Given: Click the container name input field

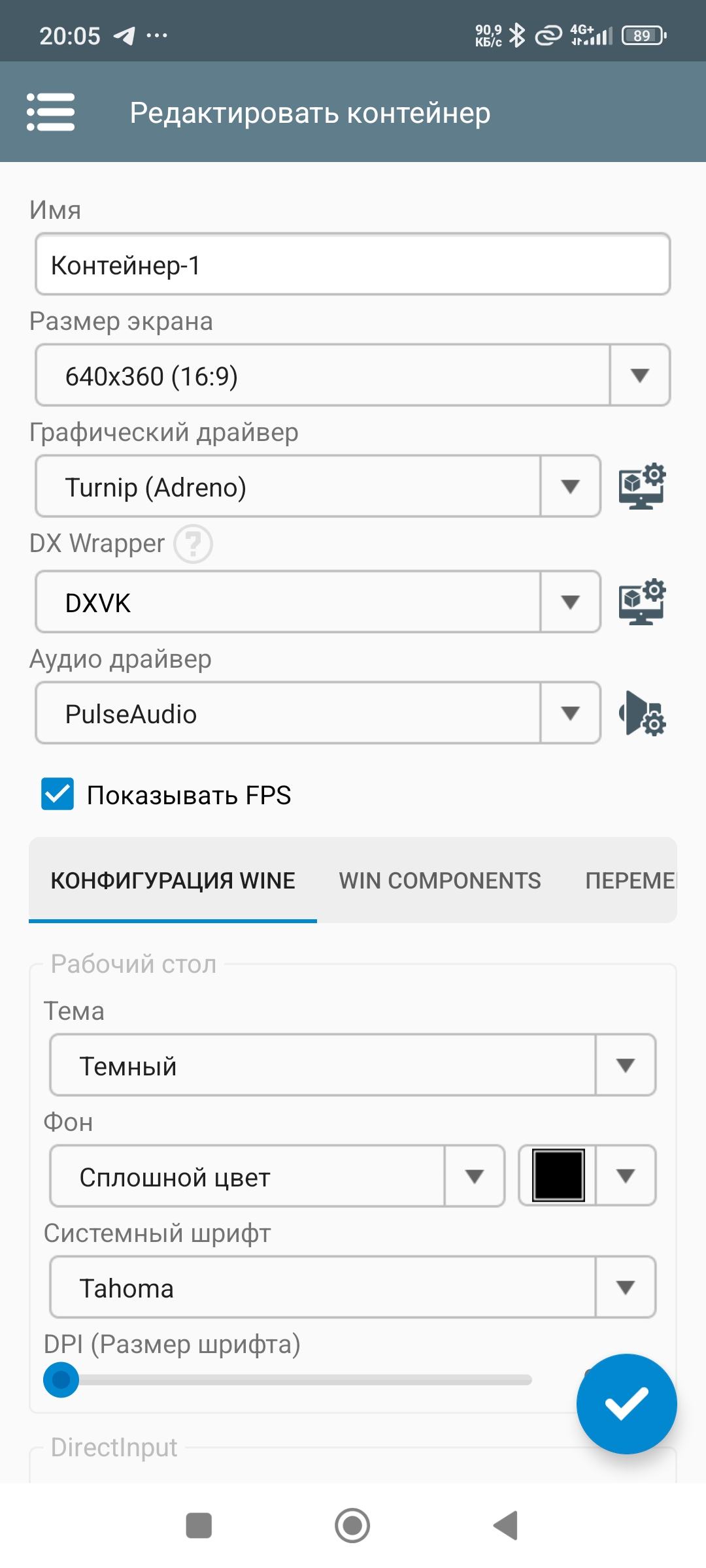Looking at the screenshot, I should tap(353, 265).
